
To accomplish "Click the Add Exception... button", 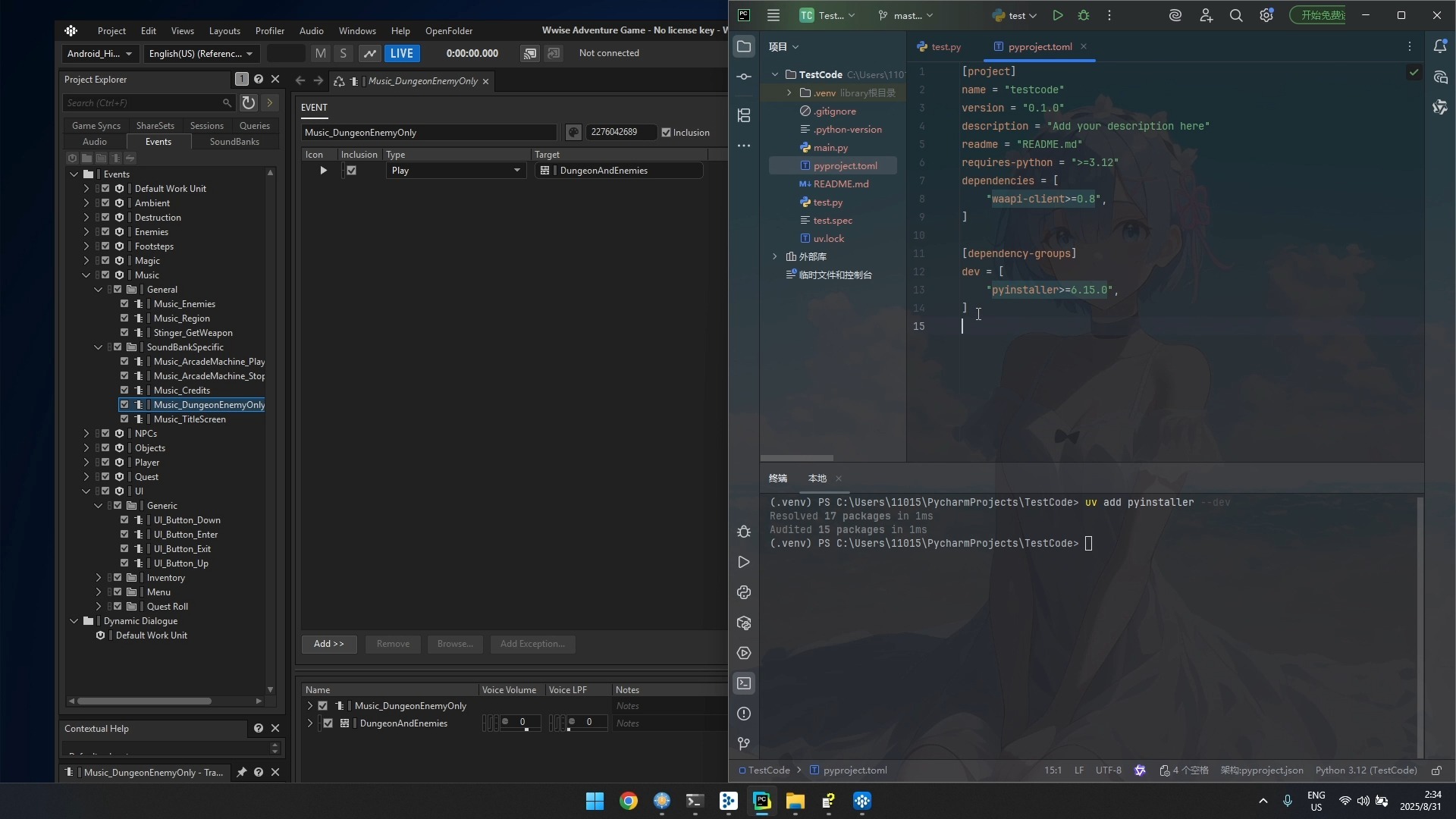I will (x=532, y=644).
